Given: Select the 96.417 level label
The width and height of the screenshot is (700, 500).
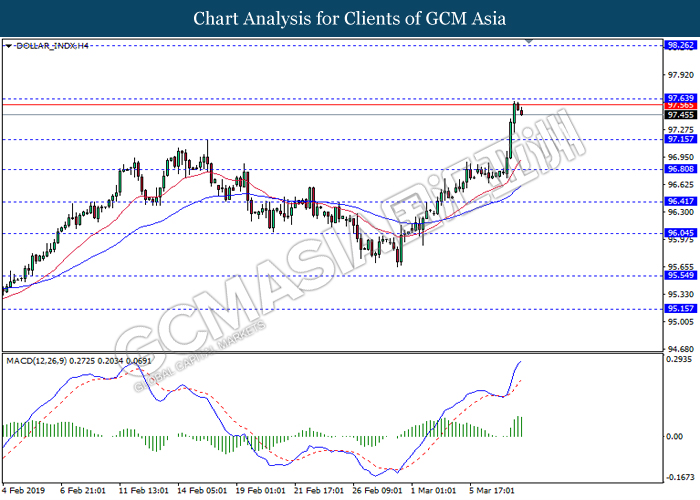Looking at the screenshot, I should click(681, 201).
